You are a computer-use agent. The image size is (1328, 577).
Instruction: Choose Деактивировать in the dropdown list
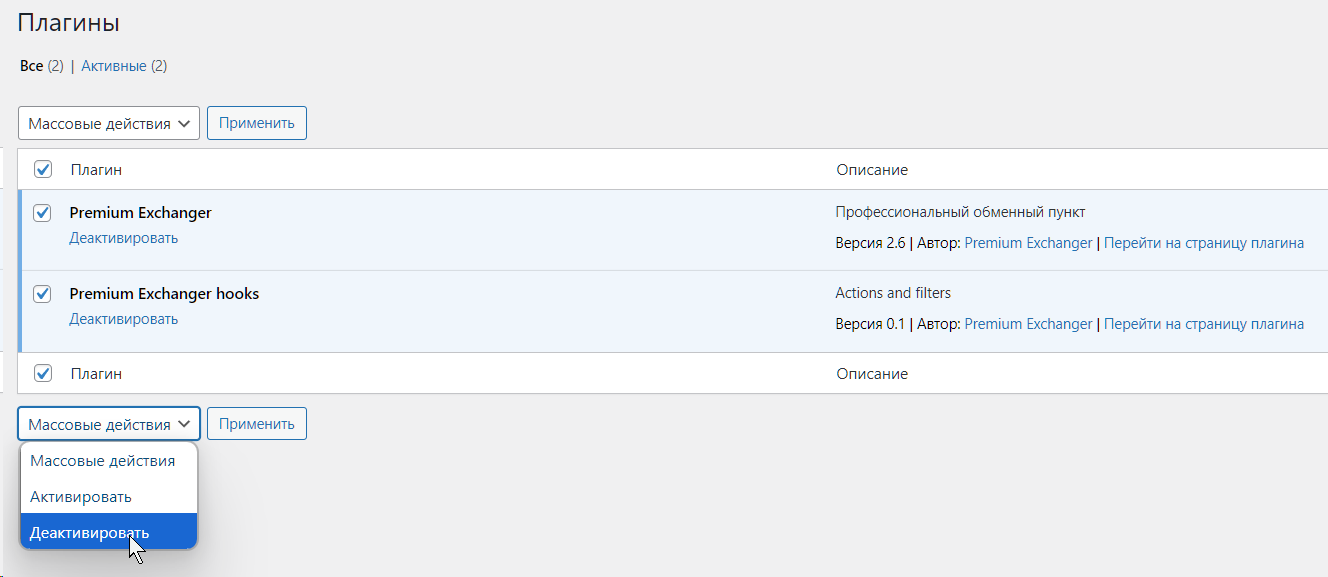point(90,532)
